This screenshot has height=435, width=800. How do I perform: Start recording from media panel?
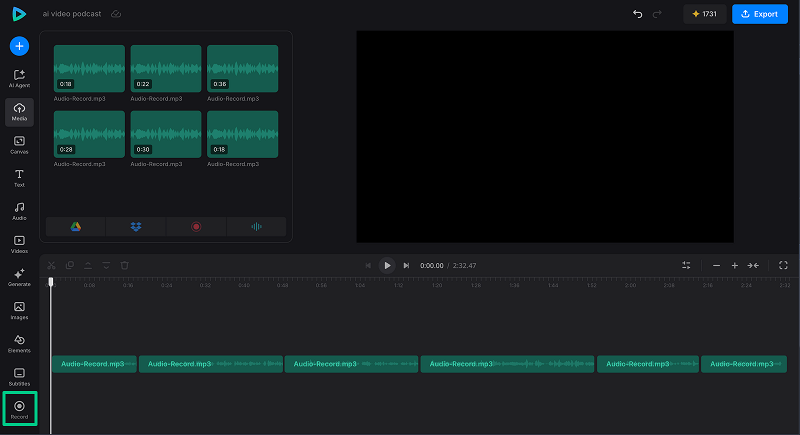(196, 226)
